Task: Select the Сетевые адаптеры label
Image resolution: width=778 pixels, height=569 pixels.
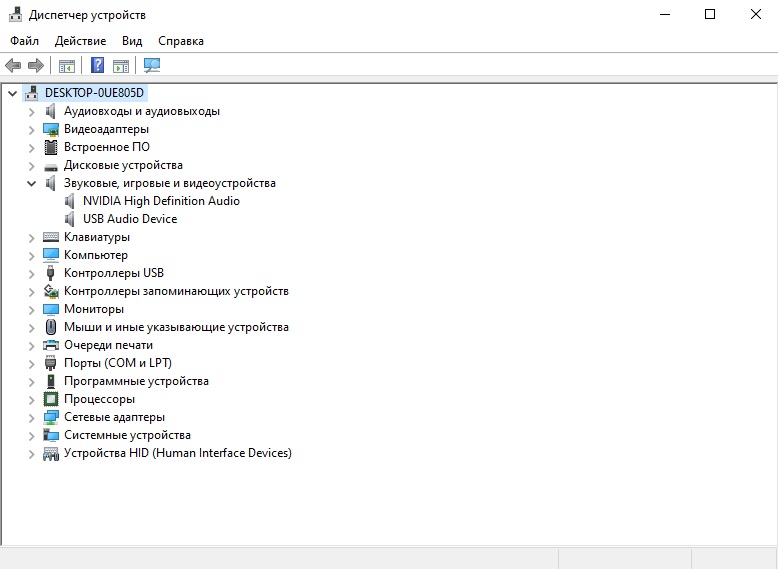Action: pos(114,417)
